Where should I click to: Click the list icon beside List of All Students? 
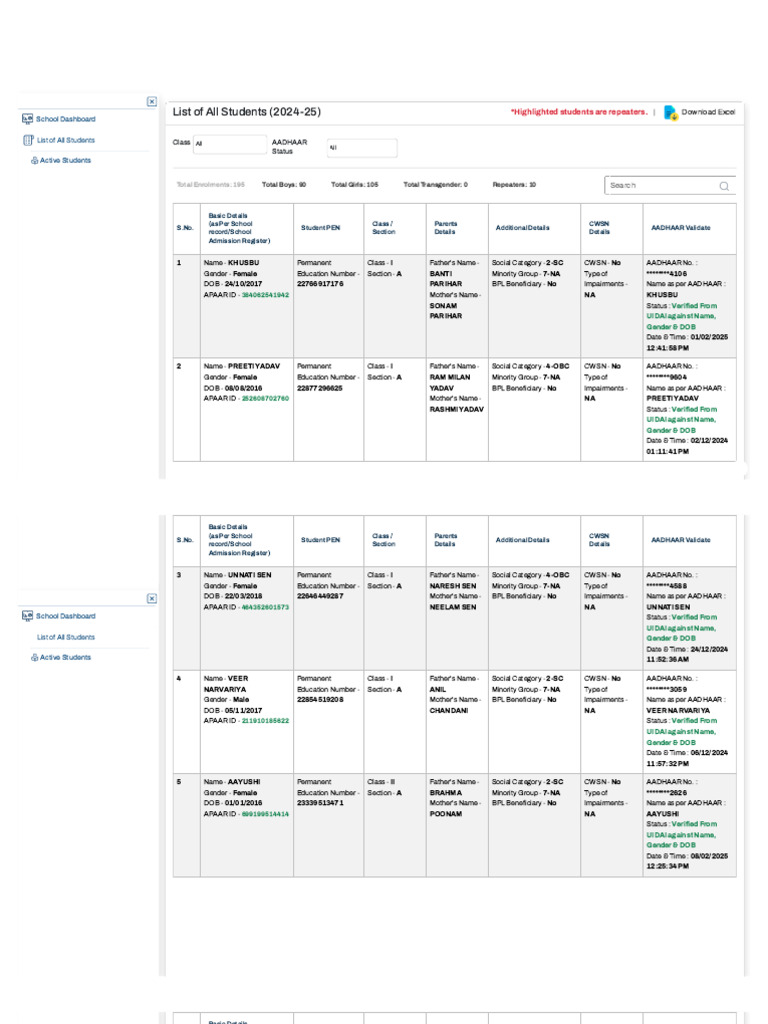click(x=28, y=140)
